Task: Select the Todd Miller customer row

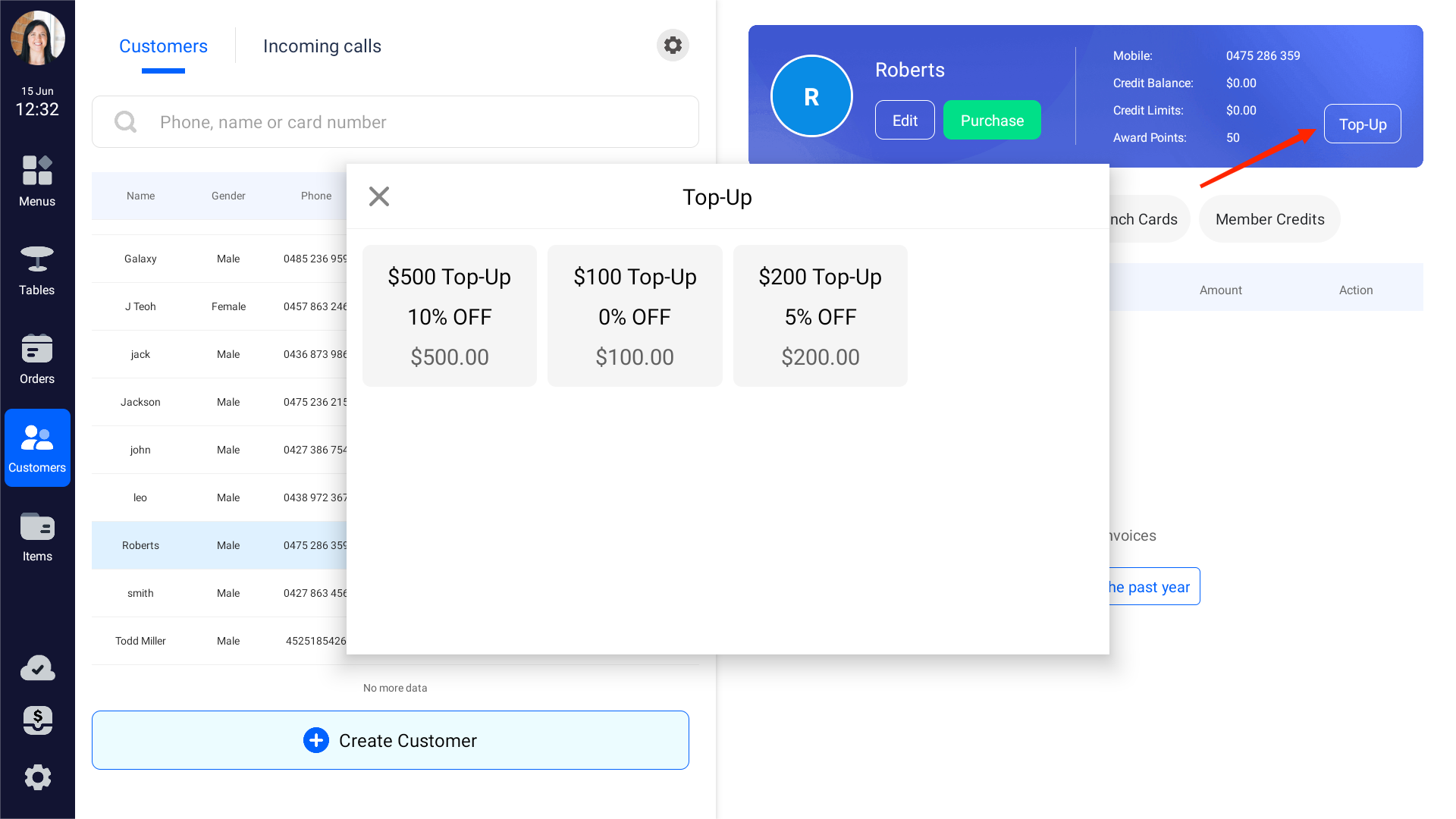Action: tap(219, 641)
